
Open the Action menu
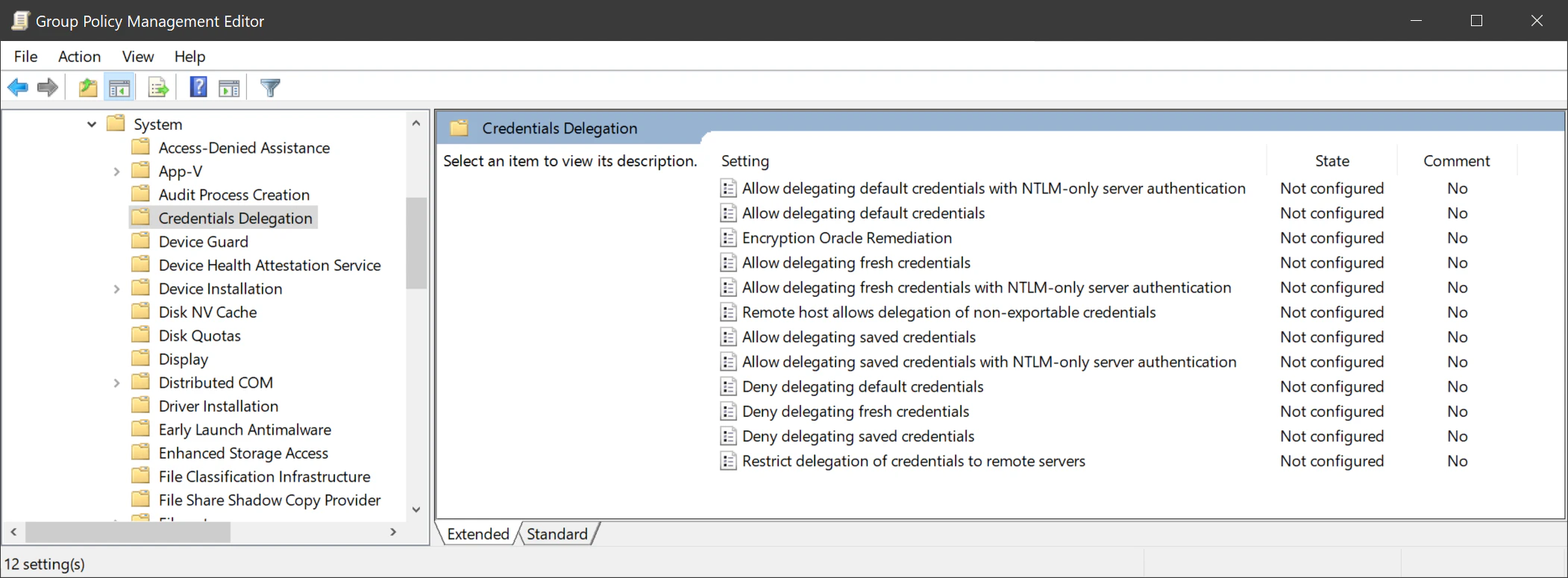pos(79,57)
